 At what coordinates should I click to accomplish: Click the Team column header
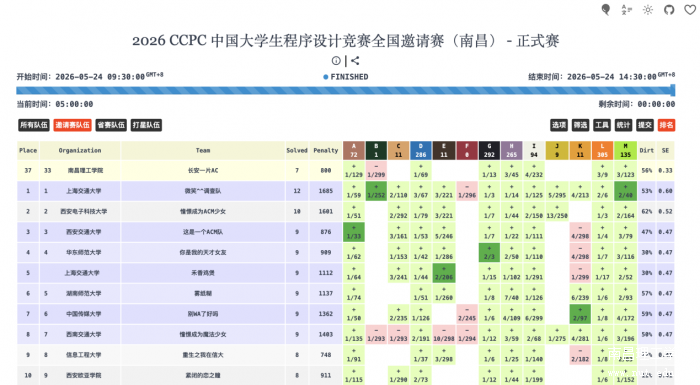pos(203,151)
